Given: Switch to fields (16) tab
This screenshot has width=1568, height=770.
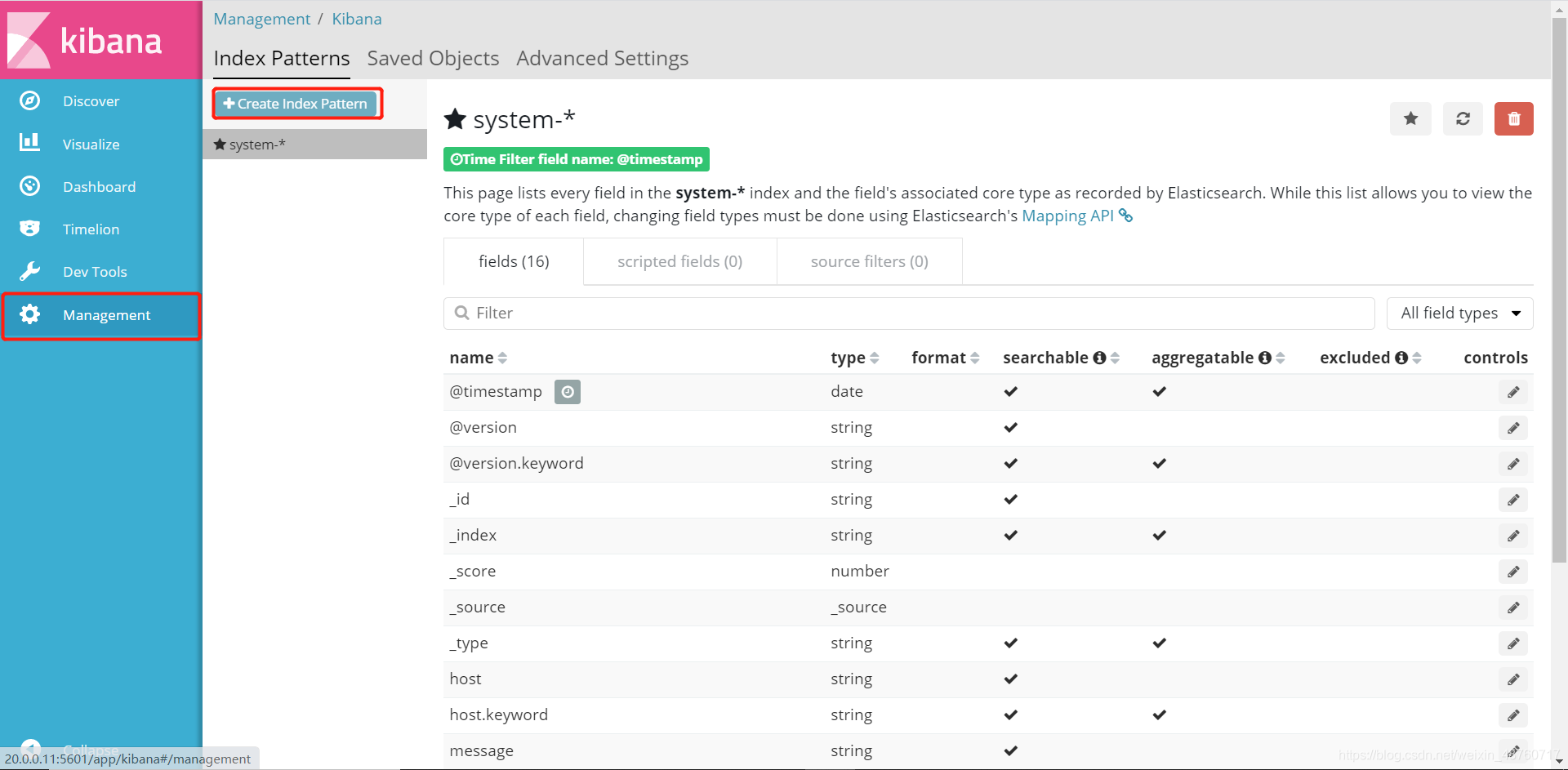Looking at the screenshot, I should tap(514, 261).
